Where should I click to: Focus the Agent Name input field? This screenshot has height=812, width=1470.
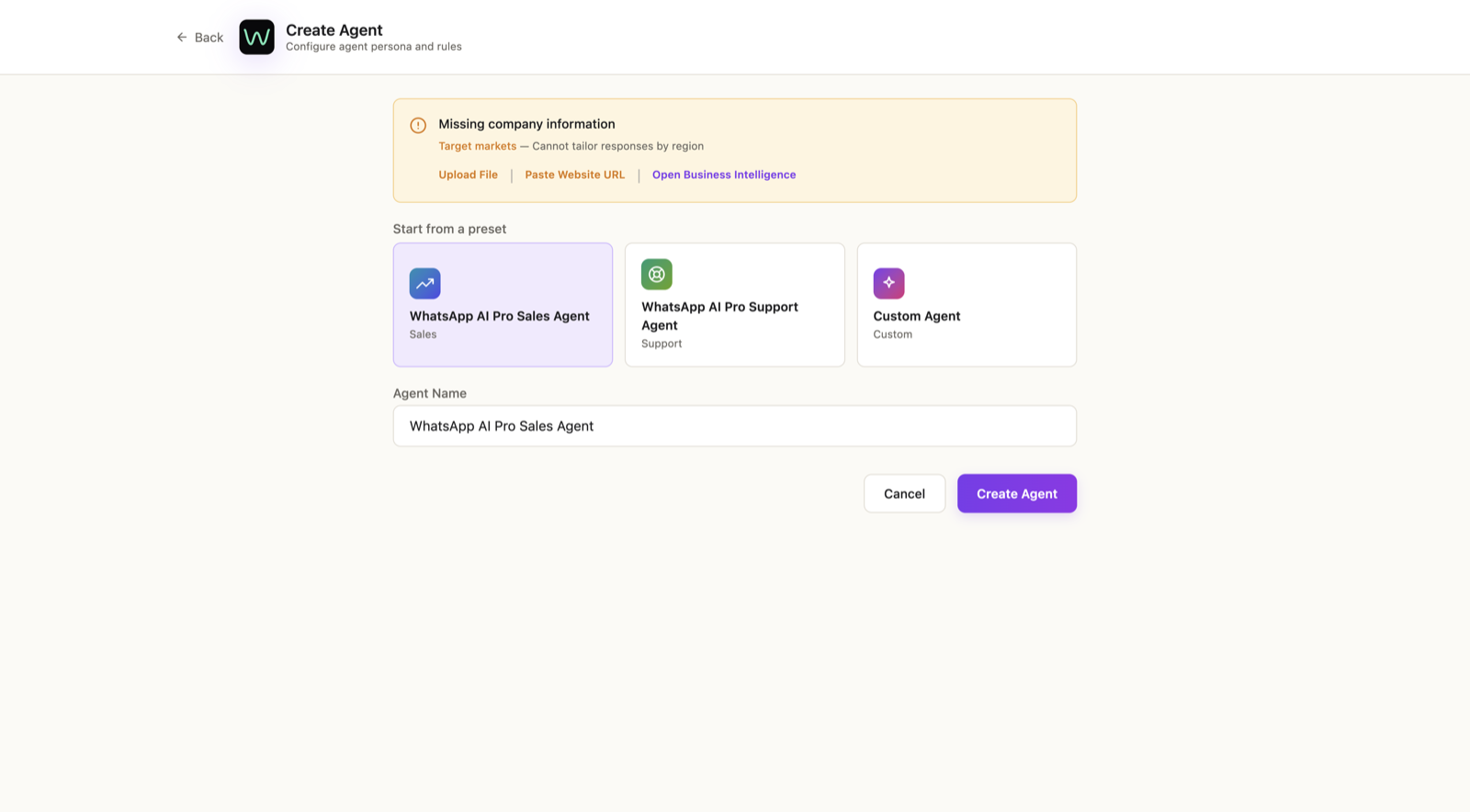tap(735, 426)
